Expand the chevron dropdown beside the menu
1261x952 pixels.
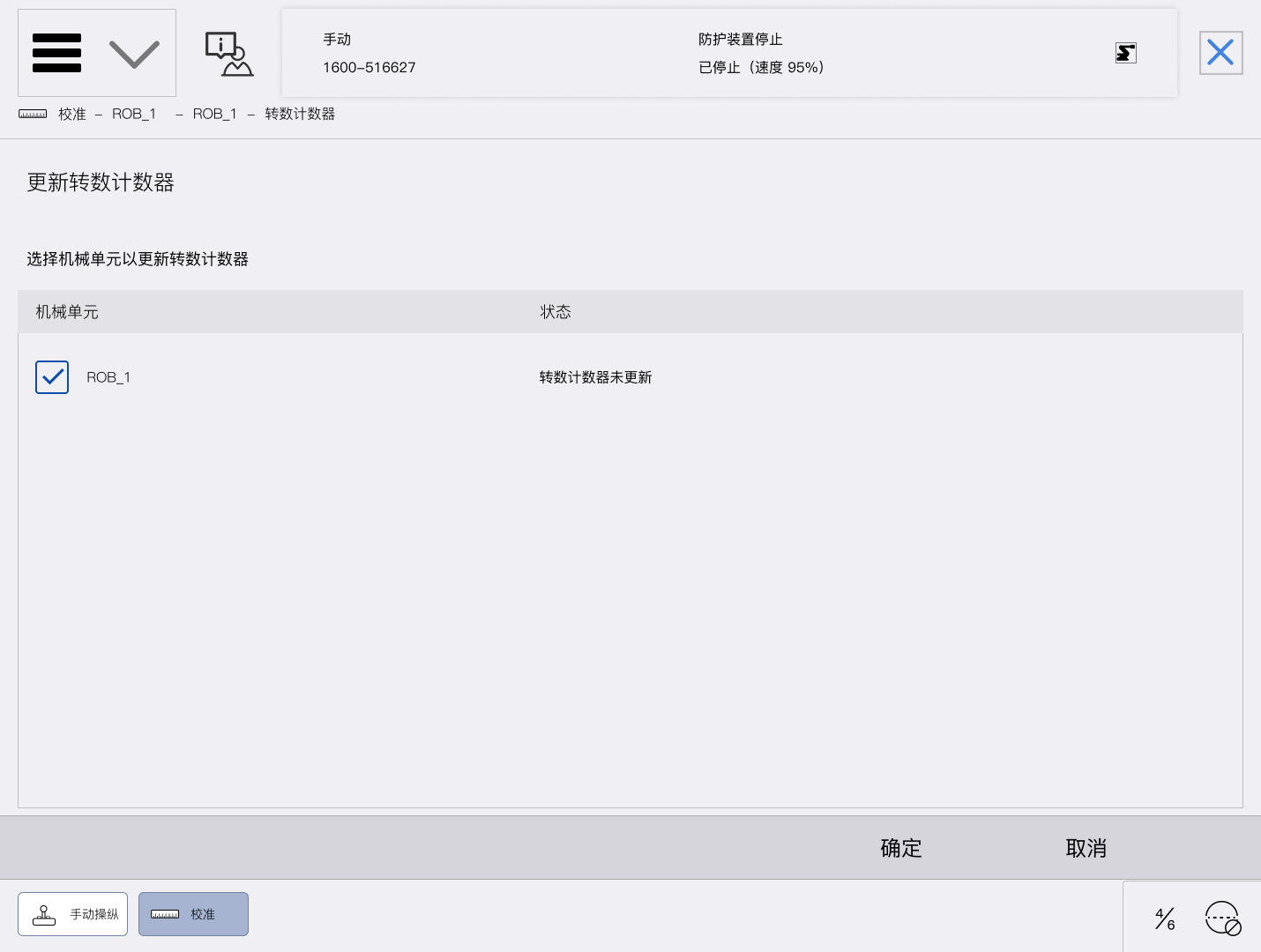[x=134, y=54]
